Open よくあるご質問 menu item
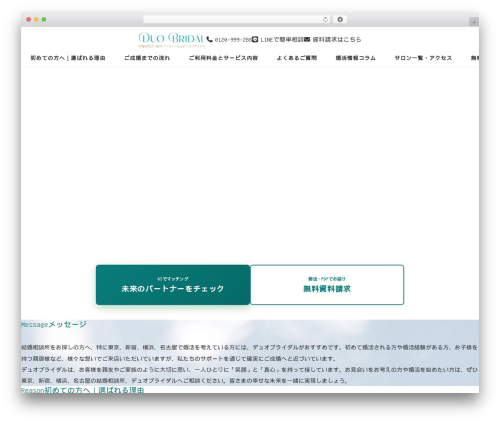This screenshot has width=500, height=423. (297, 58)
